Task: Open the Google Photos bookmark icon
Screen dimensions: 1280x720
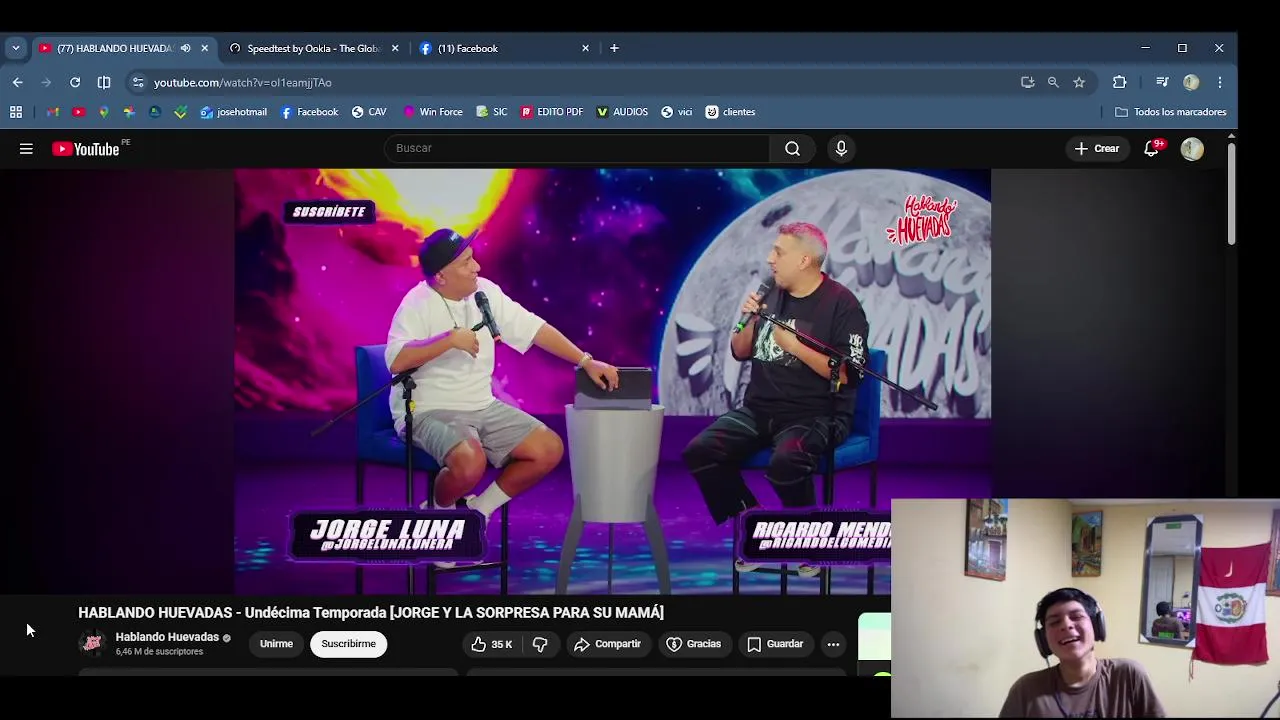Action: click(x=129, y=112)
